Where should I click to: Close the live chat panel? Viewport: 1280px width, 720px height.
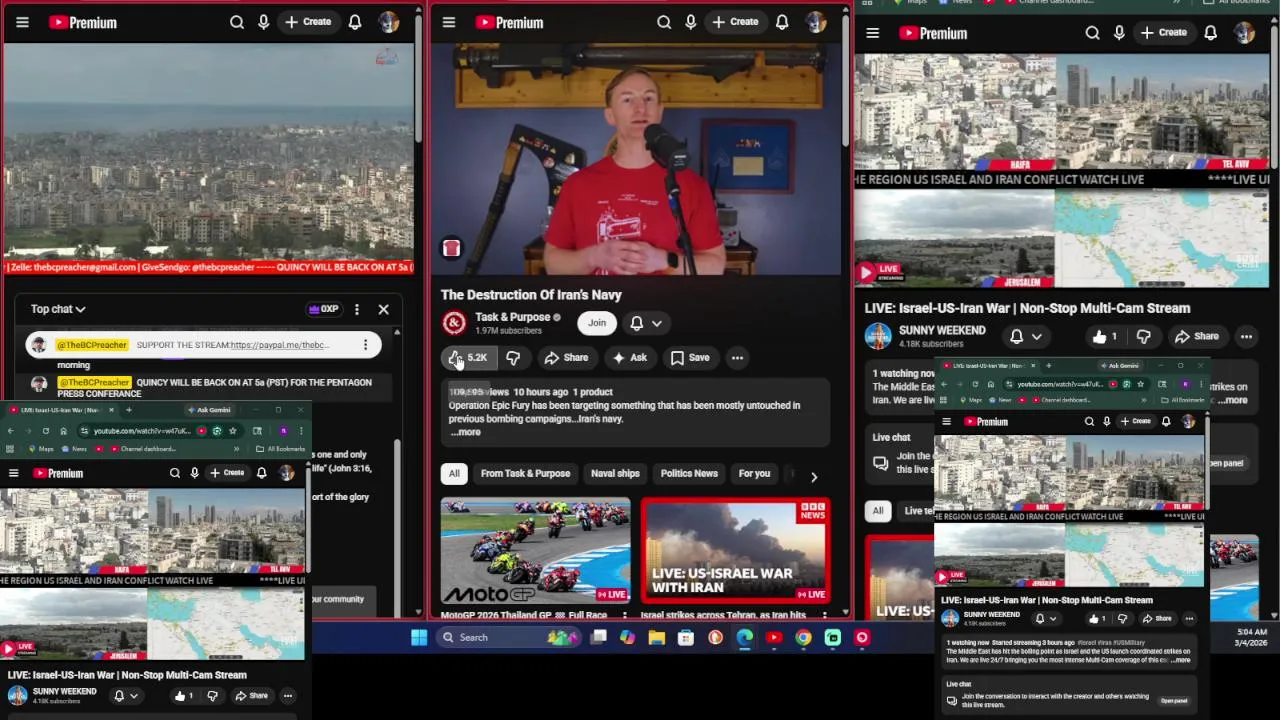[x=383, y=309]
